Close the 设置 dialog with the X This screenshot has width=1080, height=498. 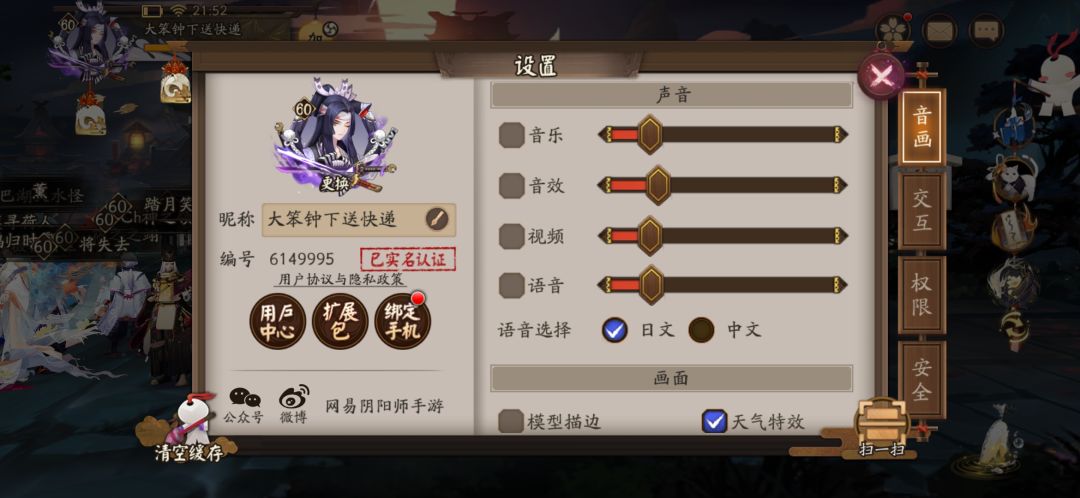click(x=881, y=76)
